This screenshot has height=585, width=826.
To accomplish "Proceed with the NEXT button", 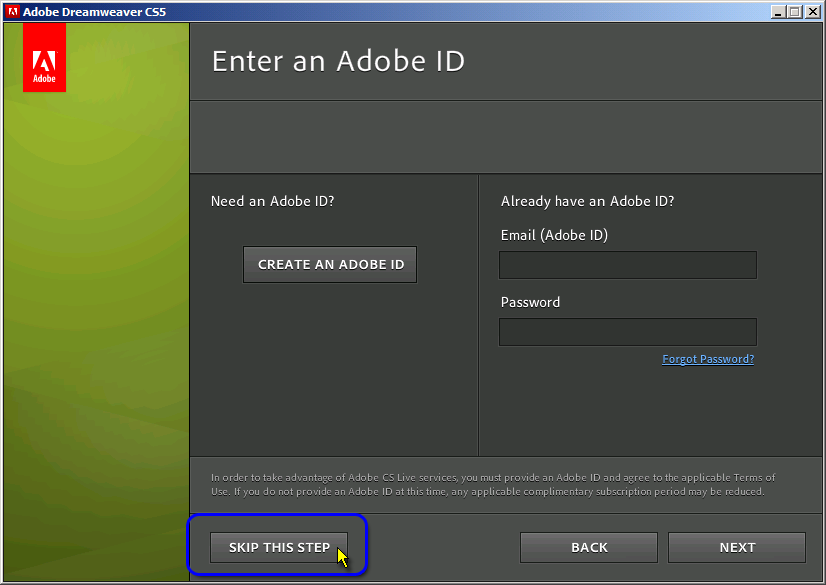I will 737,547.
